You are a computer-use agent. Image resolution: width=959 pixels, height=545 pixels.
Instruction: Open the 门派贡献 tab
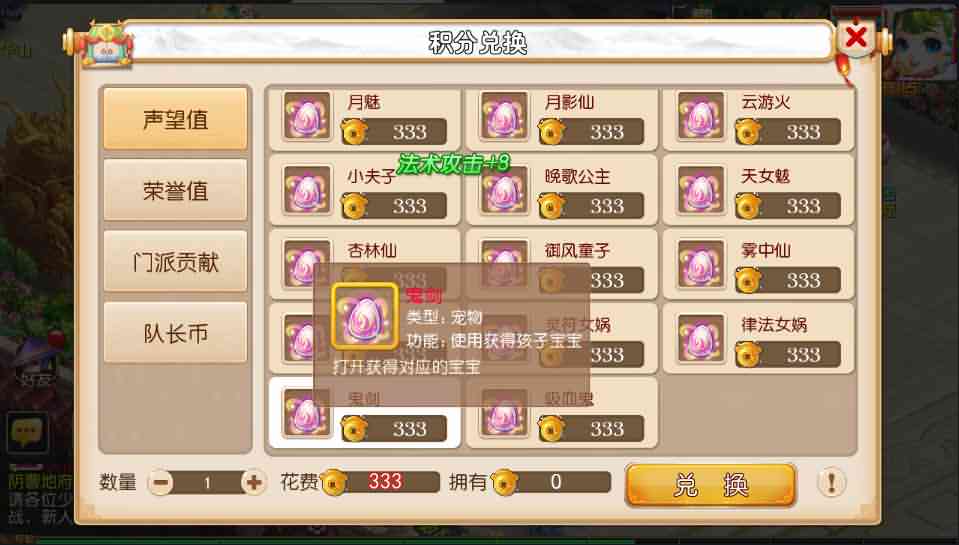176,262
